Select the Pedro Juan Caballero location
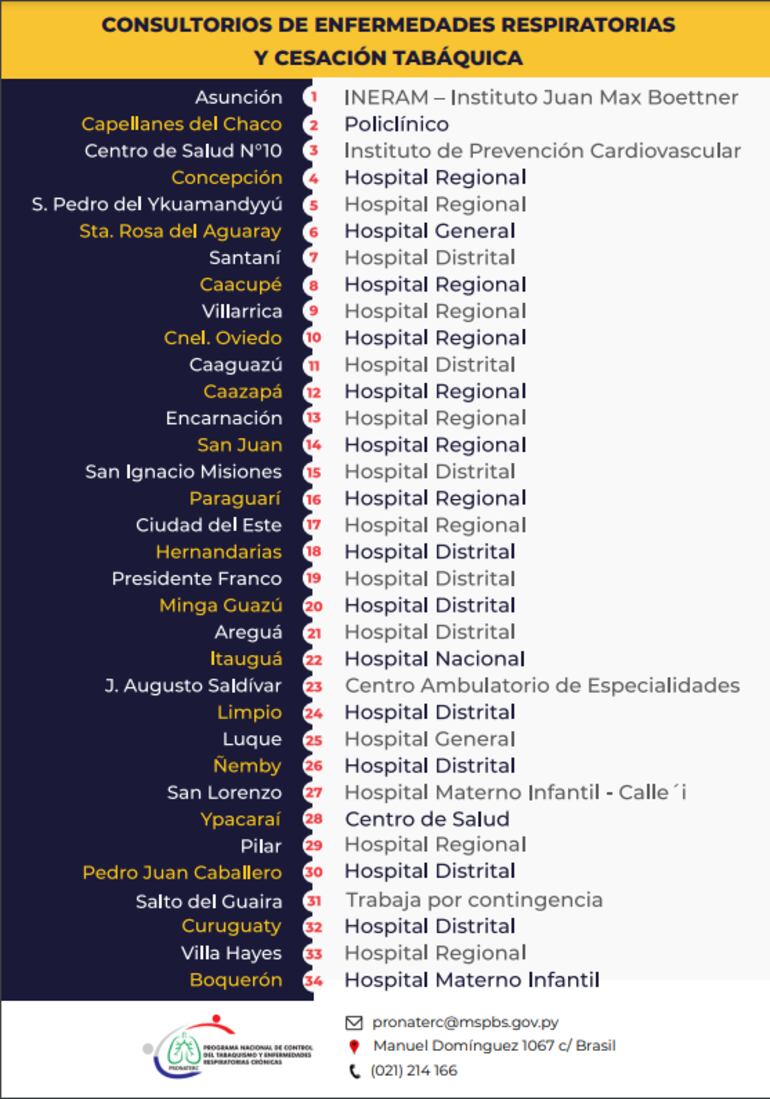Viewport: 770px width, 1099px height. coord(182,873)
